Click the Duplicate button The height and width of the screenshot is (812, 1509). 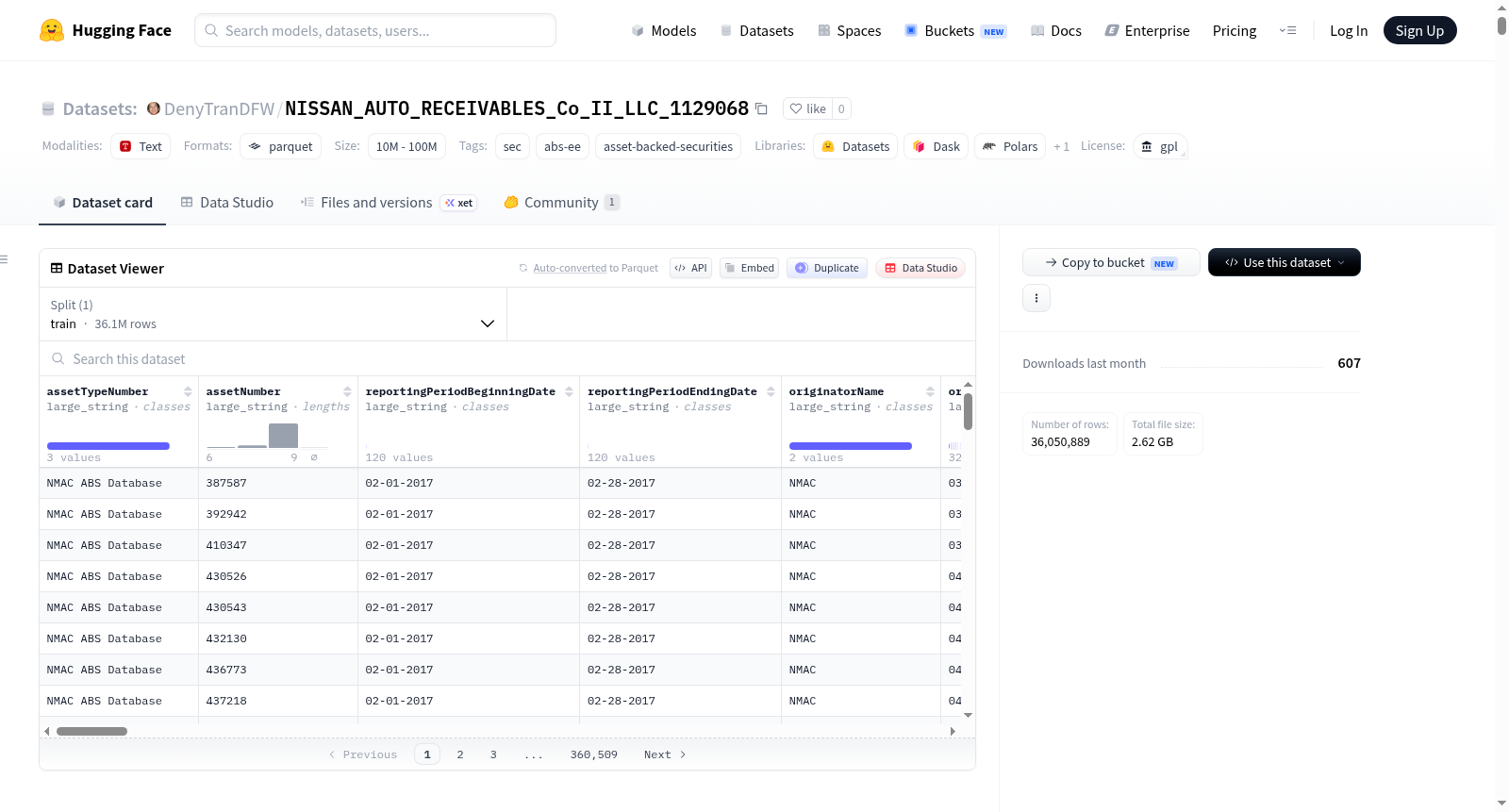pos(827,268)
